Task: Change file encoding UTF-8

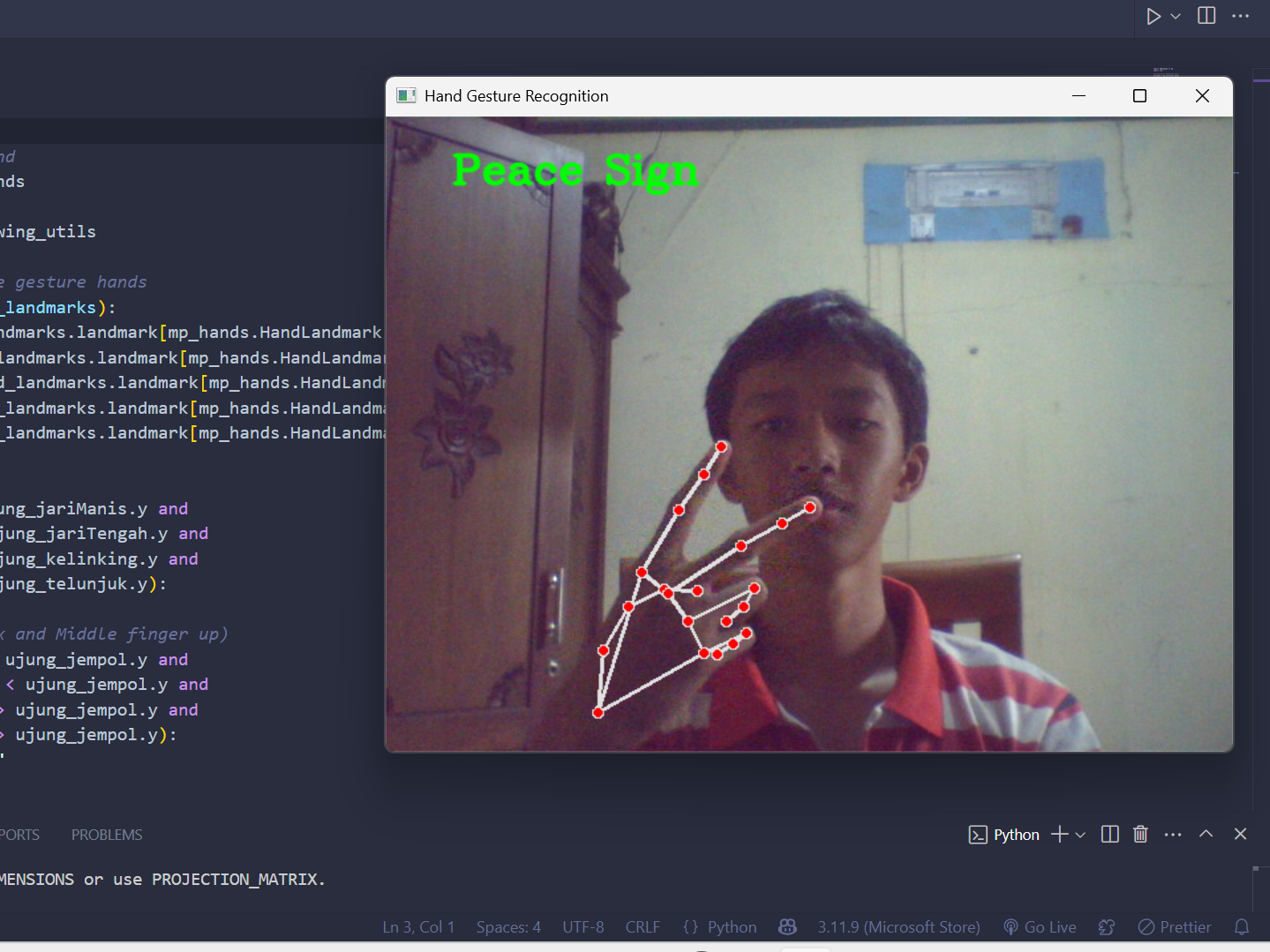Action: (x=583, y=927)
